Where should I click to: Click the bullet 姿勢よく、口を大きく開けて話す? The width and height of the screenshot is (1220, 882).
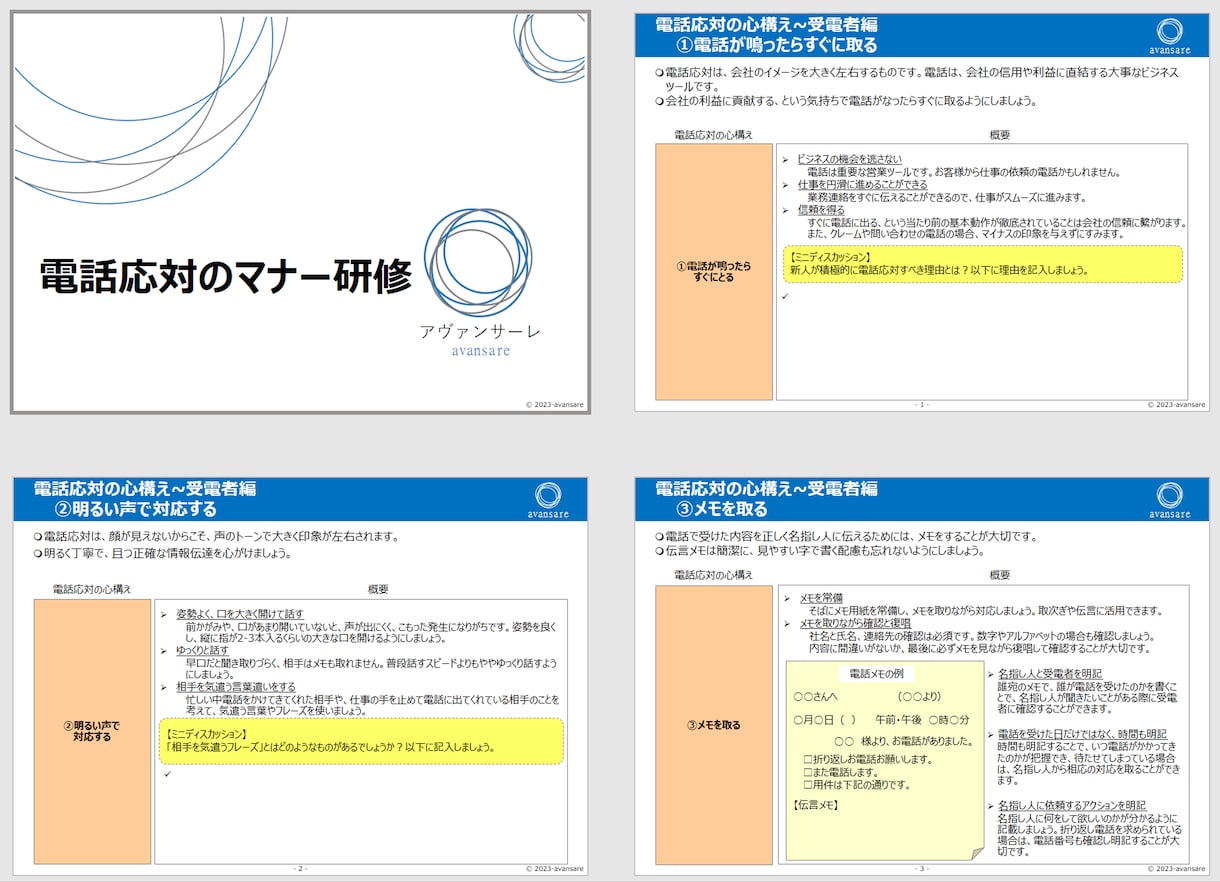pos(239,614)
